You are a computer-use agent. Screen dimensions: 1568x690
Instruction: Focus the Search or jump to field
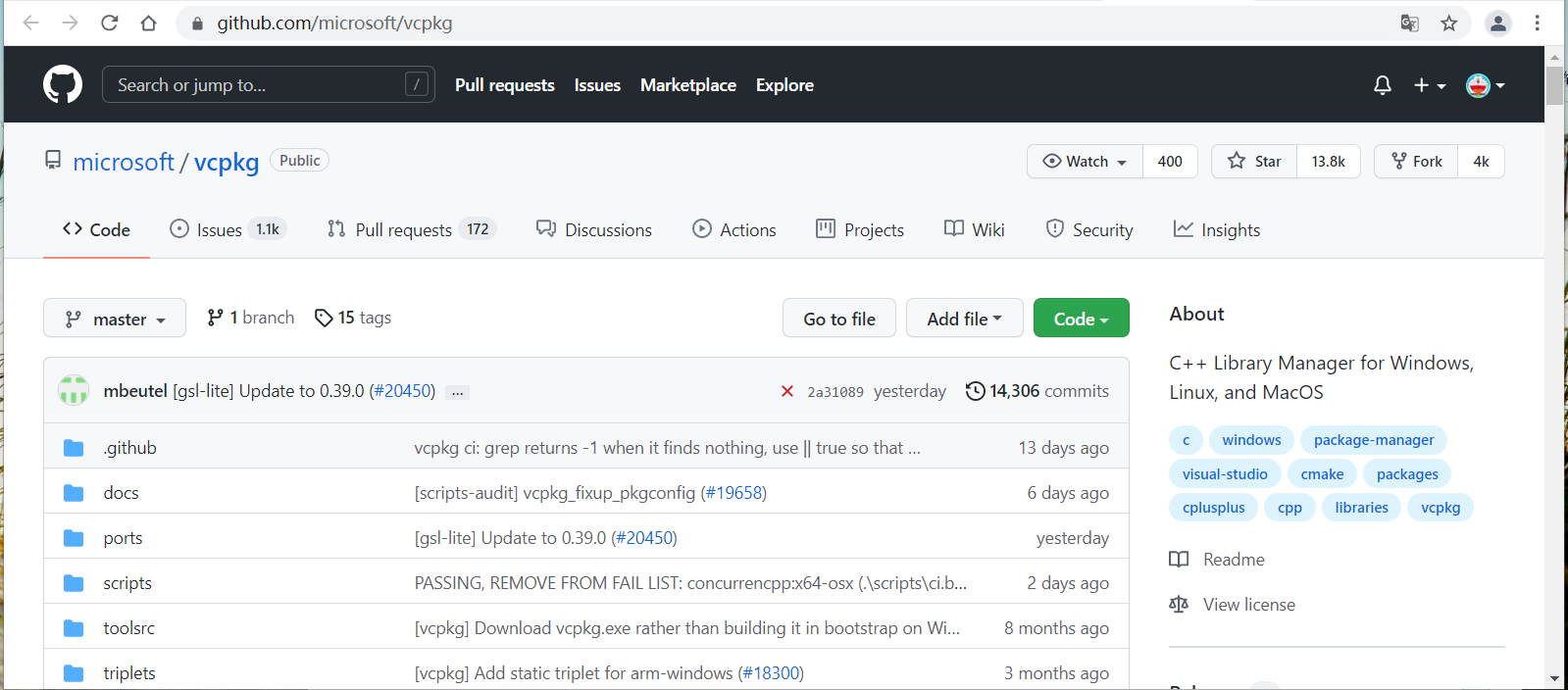(269, 85)
